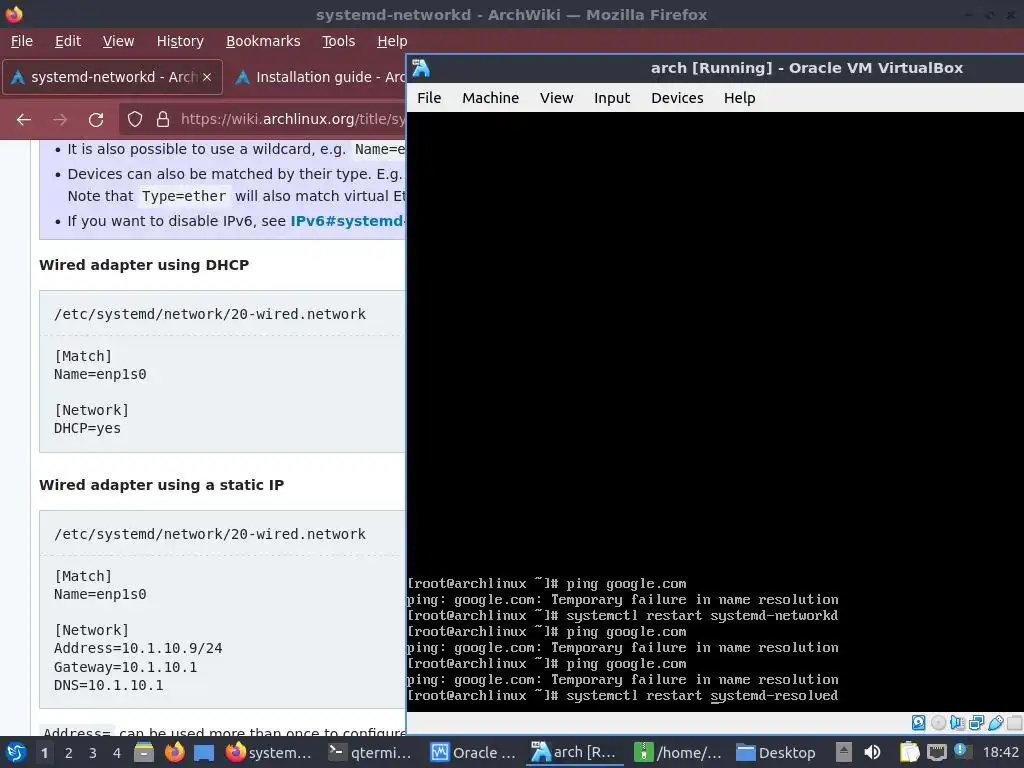
Task: Click the 'DHCP=yes' config line
Action: pos(87,429)
